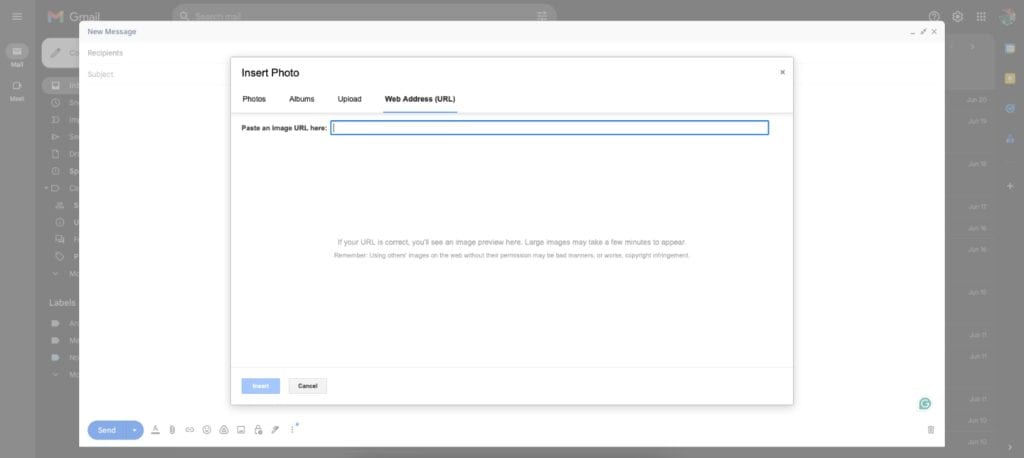The image size is (1024, 458).
Task: Open the emoji picker in compose toolbar
Action: point(206,429)
